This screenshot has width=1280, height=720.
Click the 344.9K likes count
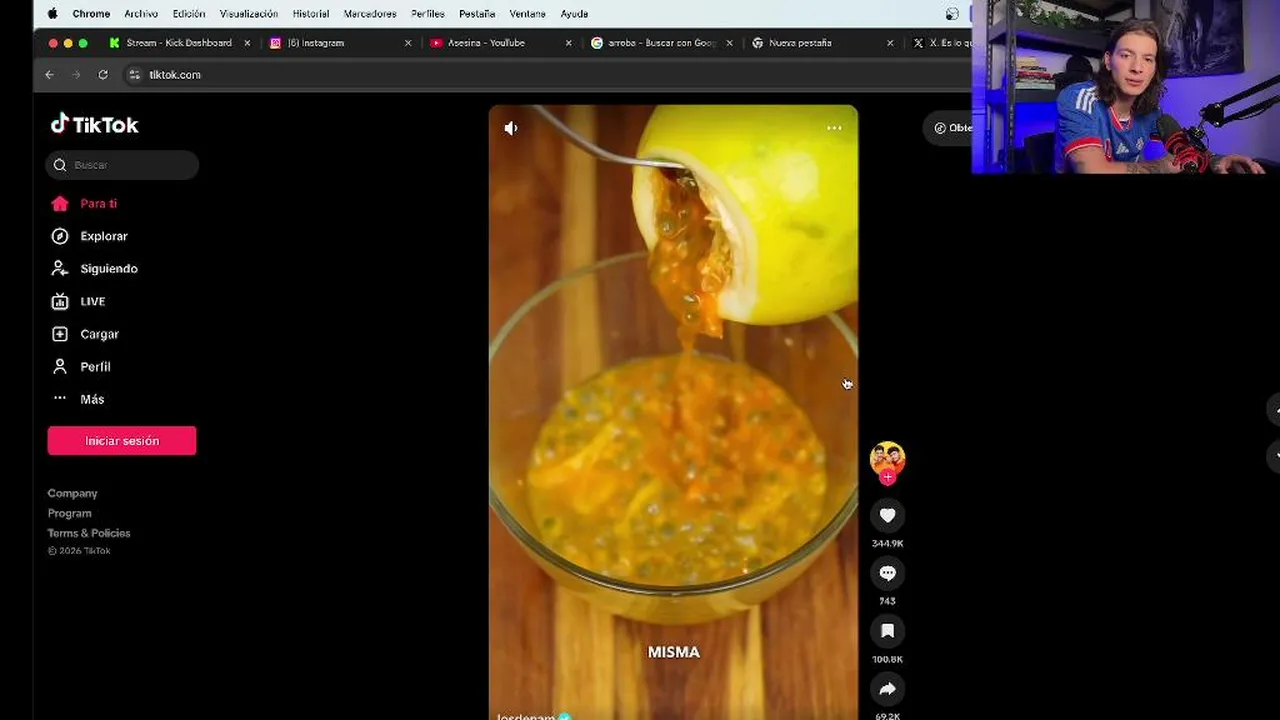coord(887,543)
